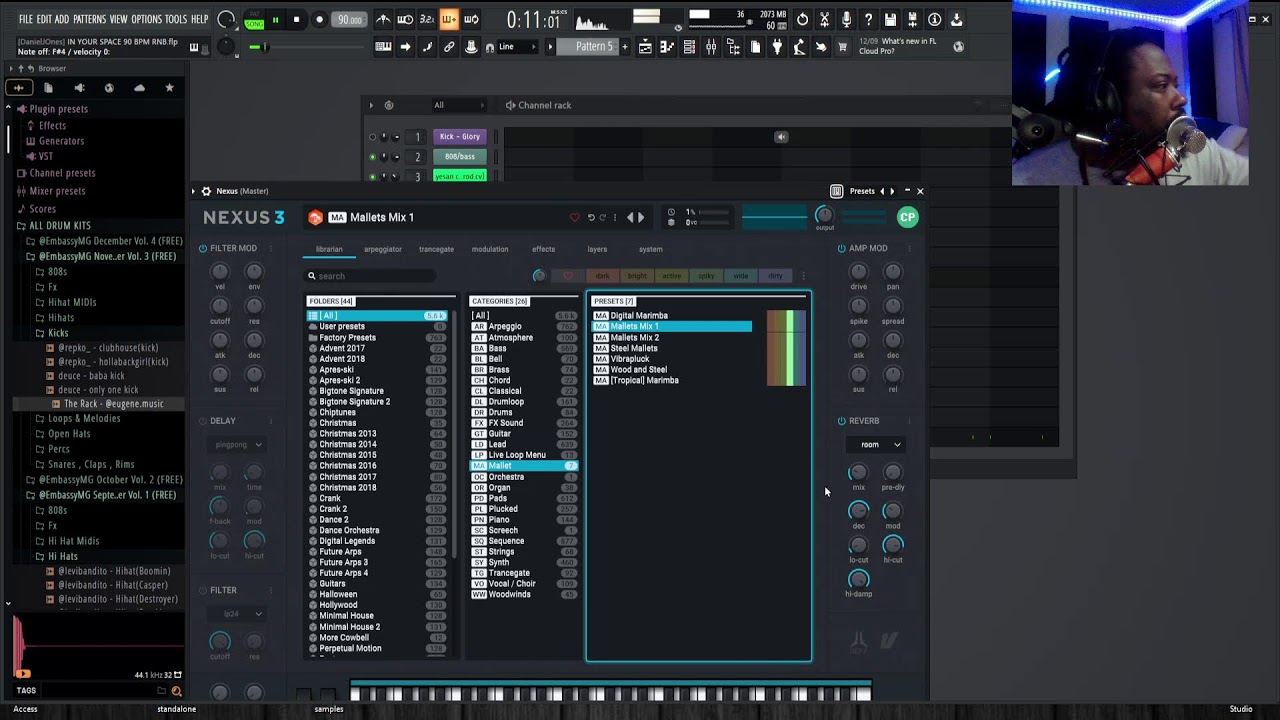Click keyboard icon in Nexus title bar
1280x720 pixels.
836,191
